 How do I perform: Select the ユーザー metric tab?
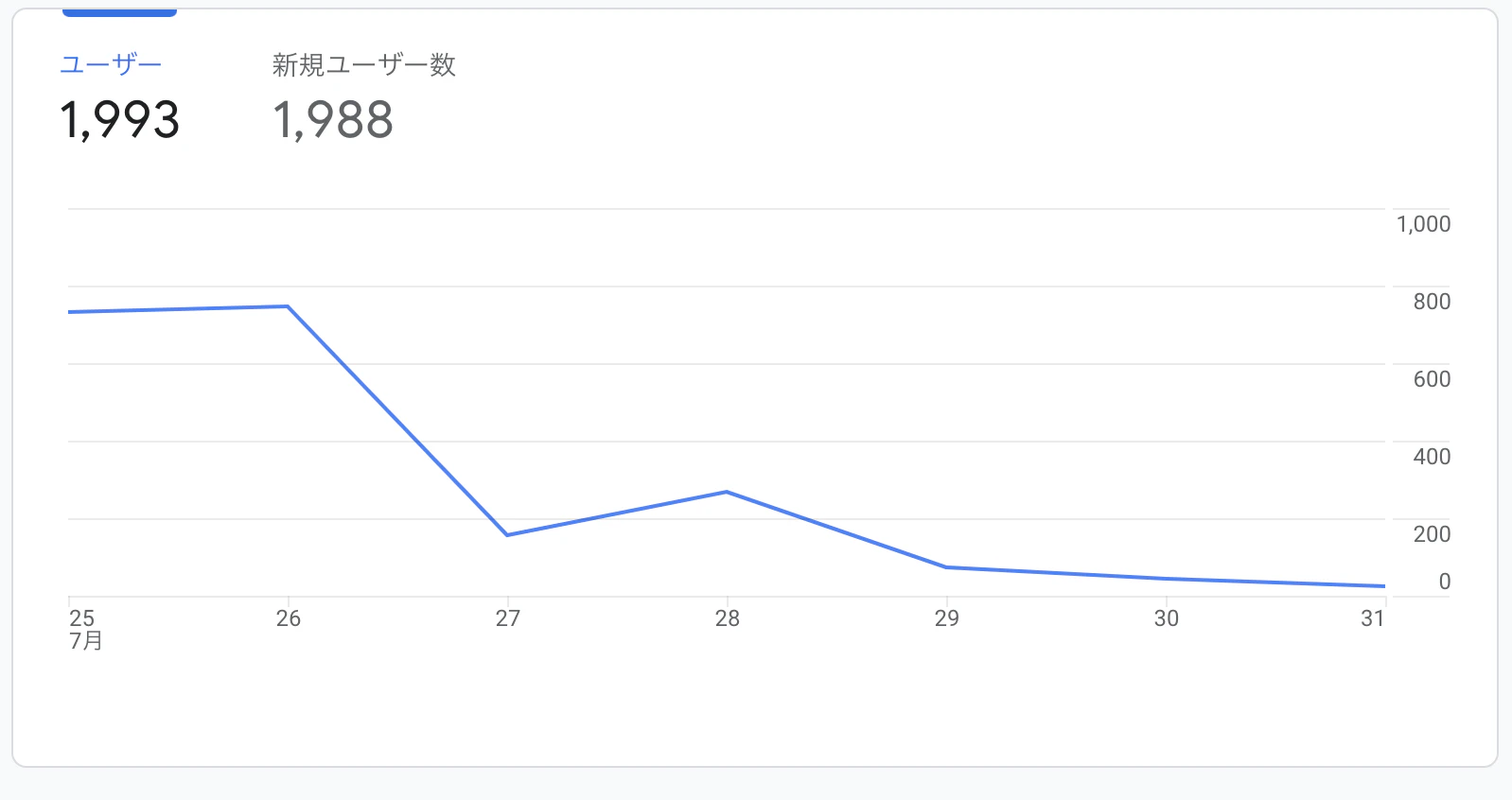112,62
